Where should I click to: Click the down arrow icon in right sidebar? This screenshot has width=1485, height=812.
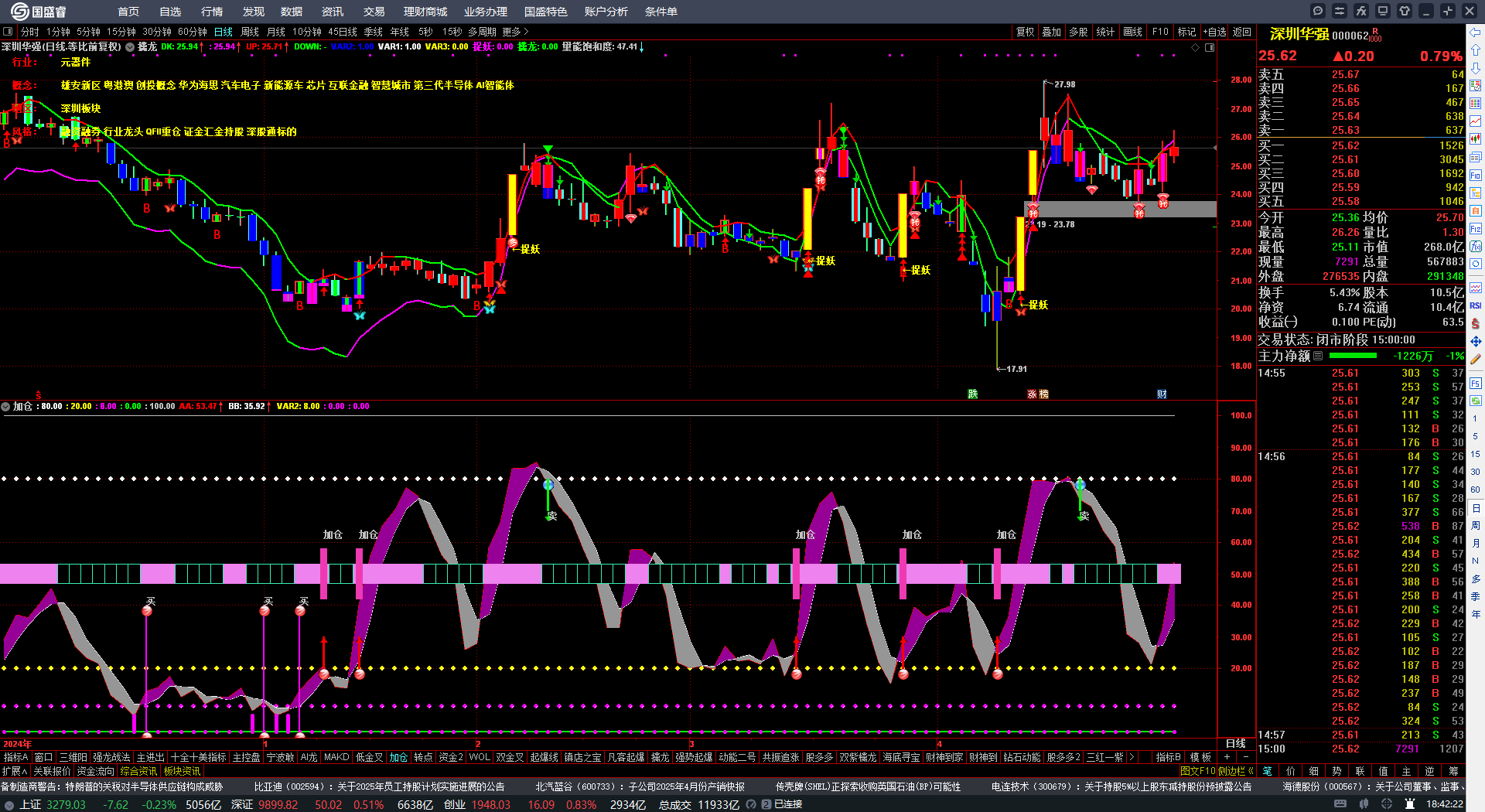click(1476, 67)
